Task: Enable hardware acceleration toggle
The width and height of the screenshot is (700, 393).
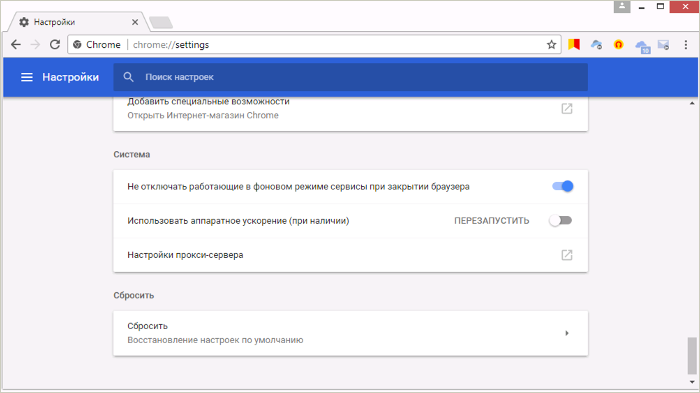Action: coord(561,220)
